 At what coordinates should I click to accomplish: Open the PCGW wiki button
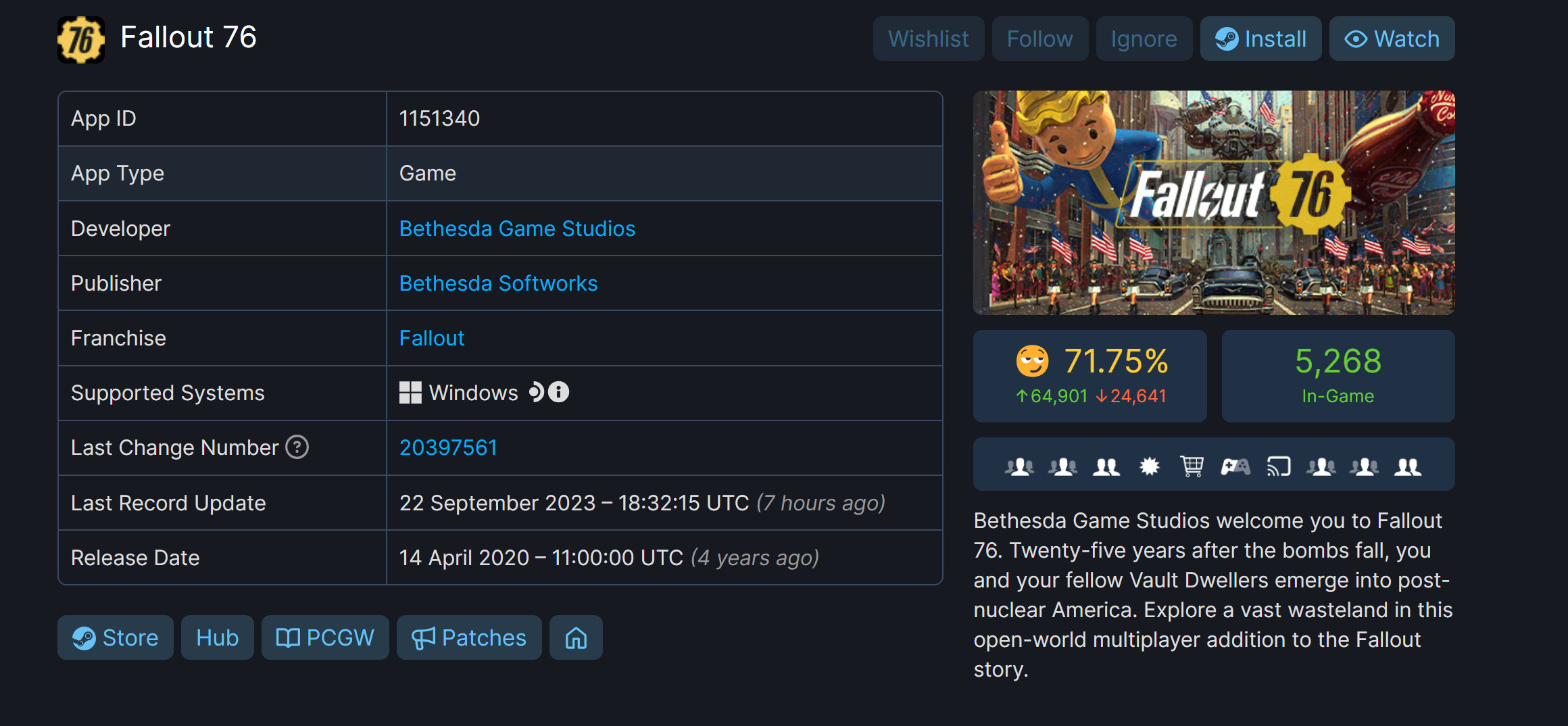[325, 637]
